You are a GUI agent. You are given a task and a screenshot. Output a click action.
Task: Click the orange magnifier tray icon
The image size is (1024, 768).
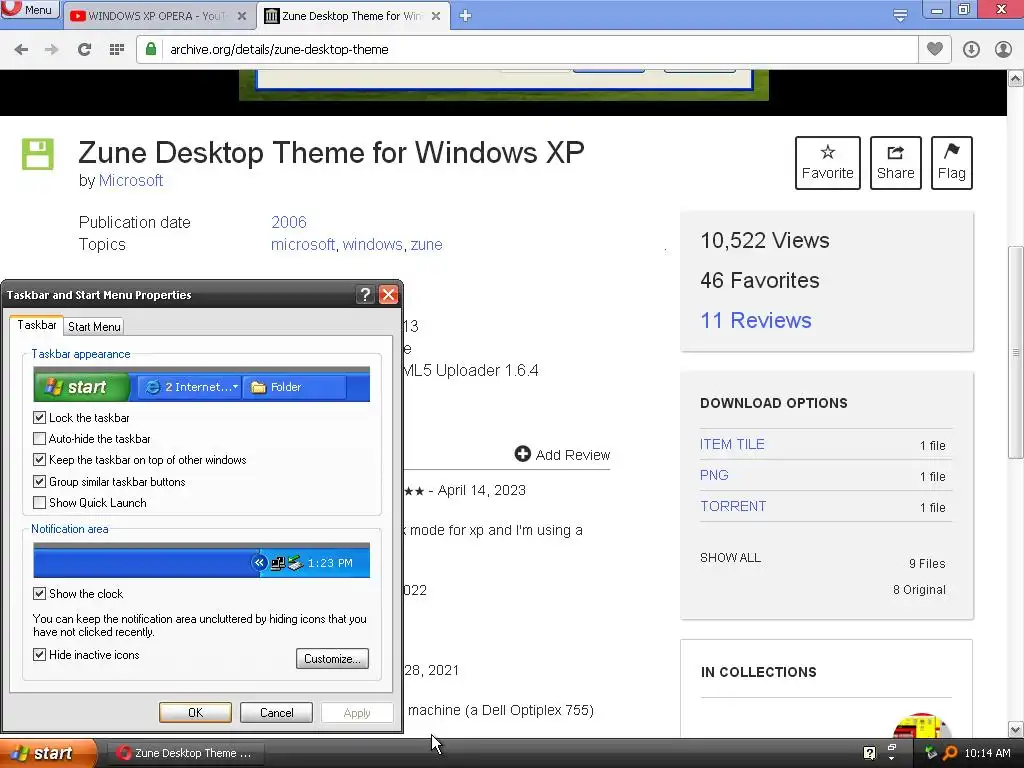(950, 753)
